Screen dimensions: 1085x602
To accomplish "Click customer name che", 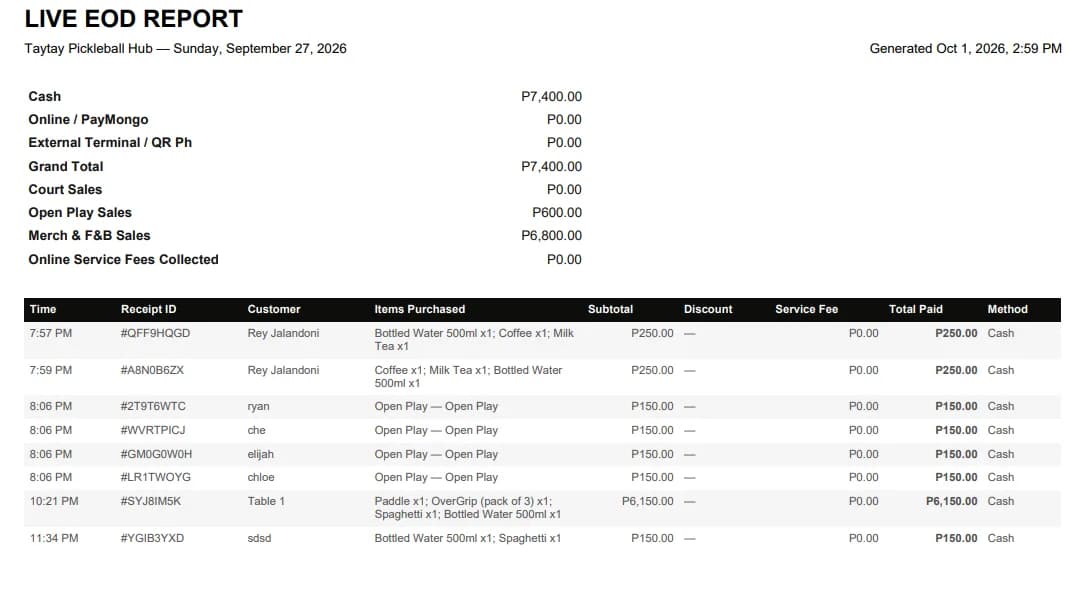I will [x=257, y=430].
